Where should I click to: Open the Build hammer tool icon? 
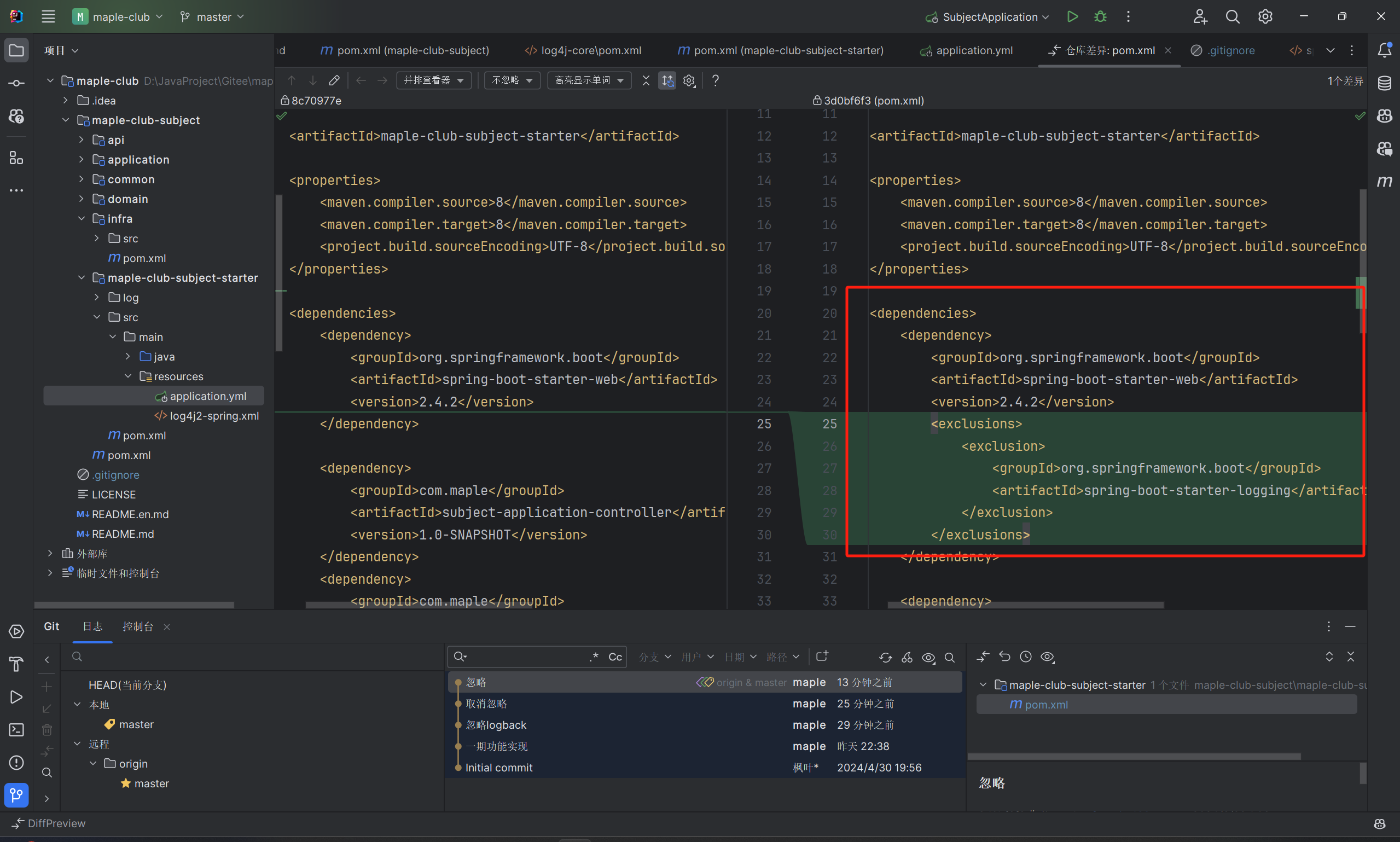(16, 664)
